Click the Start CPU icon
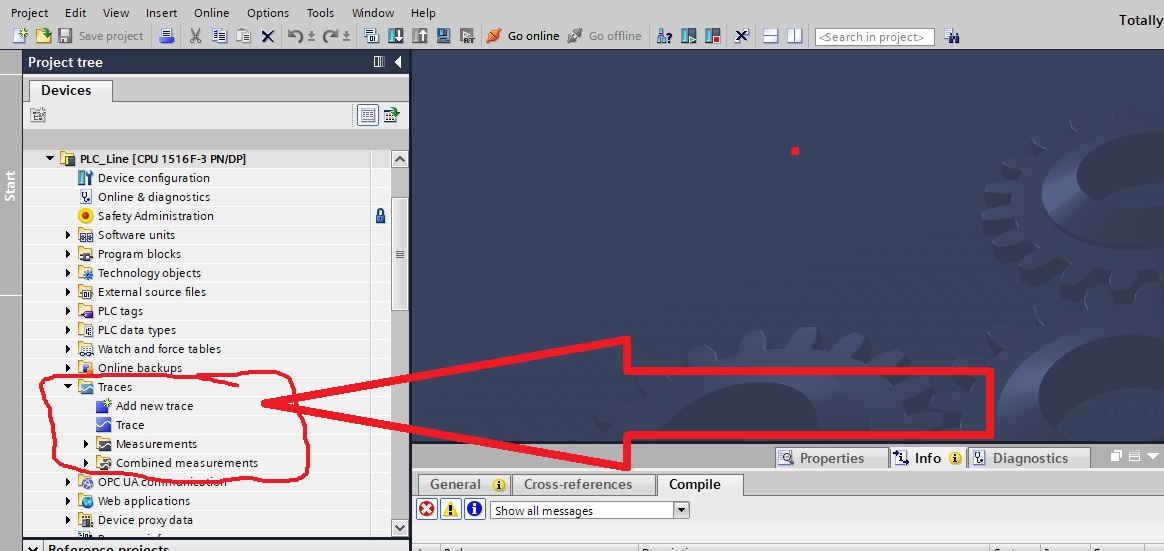Image resolution: width=1164 pixels, height=551 pixels. point(689,36)
